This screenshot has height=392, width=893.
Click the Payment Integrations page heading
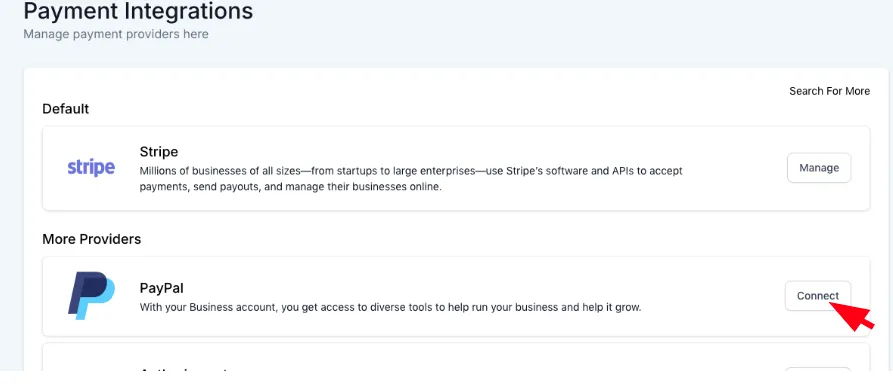click(138, 11)
